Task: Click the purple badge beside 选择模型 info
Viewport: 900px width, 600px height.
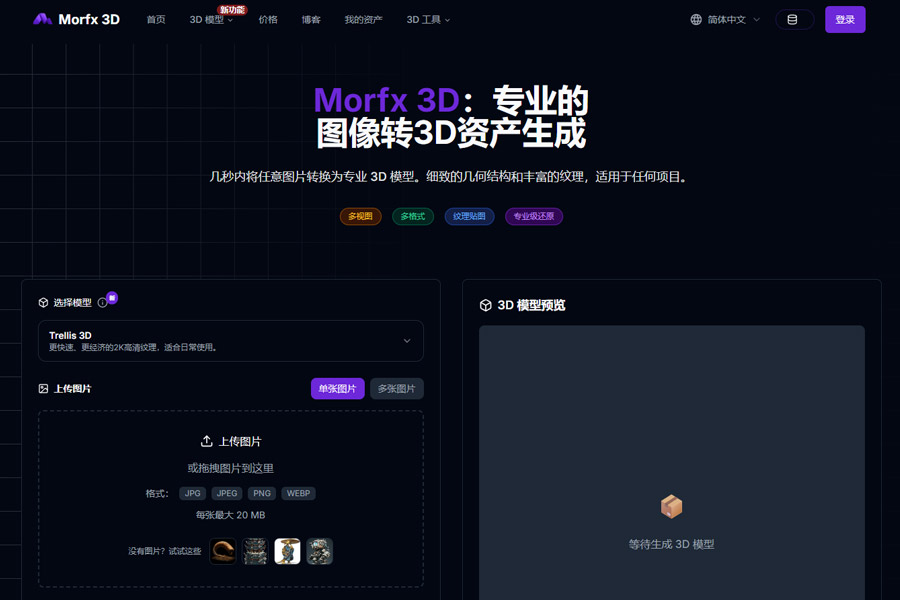Action: tap(112, 297)
